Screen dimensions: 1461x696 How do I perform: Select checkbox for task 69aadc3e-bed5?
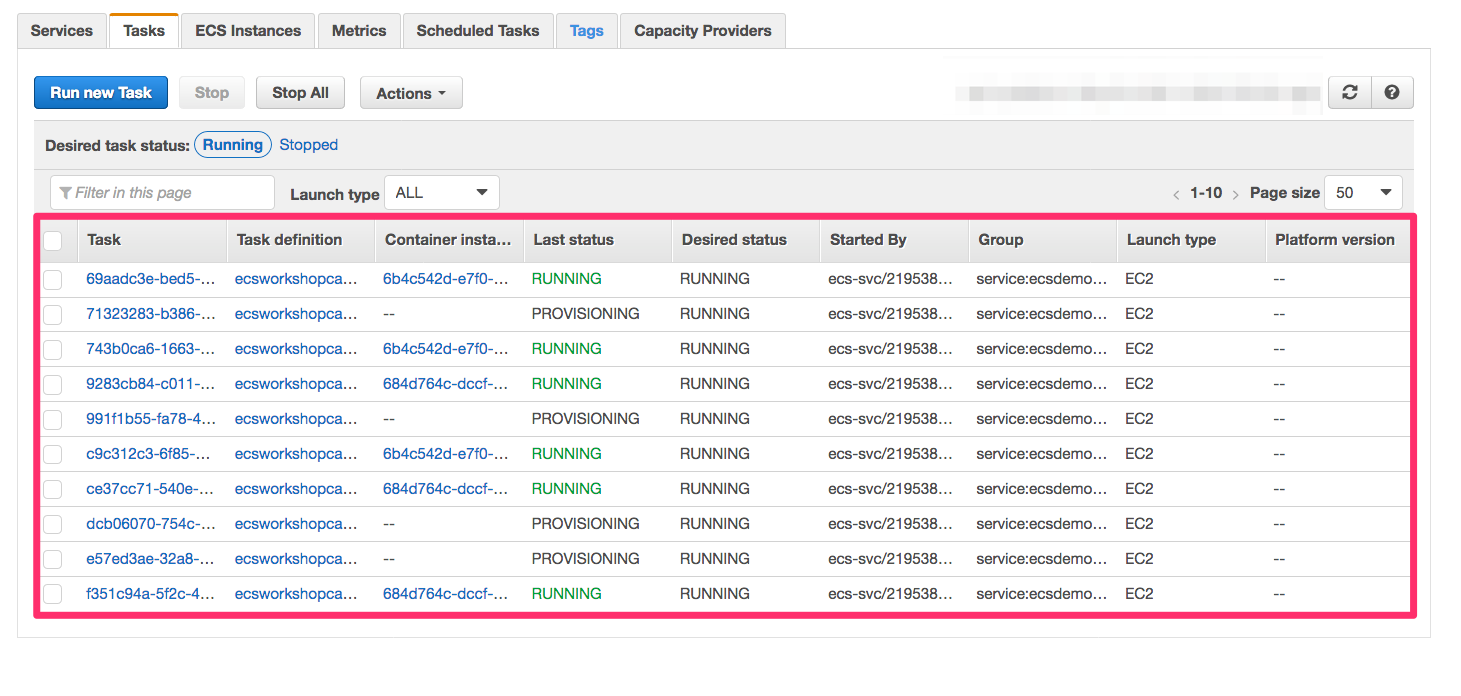tap(53, 279)
